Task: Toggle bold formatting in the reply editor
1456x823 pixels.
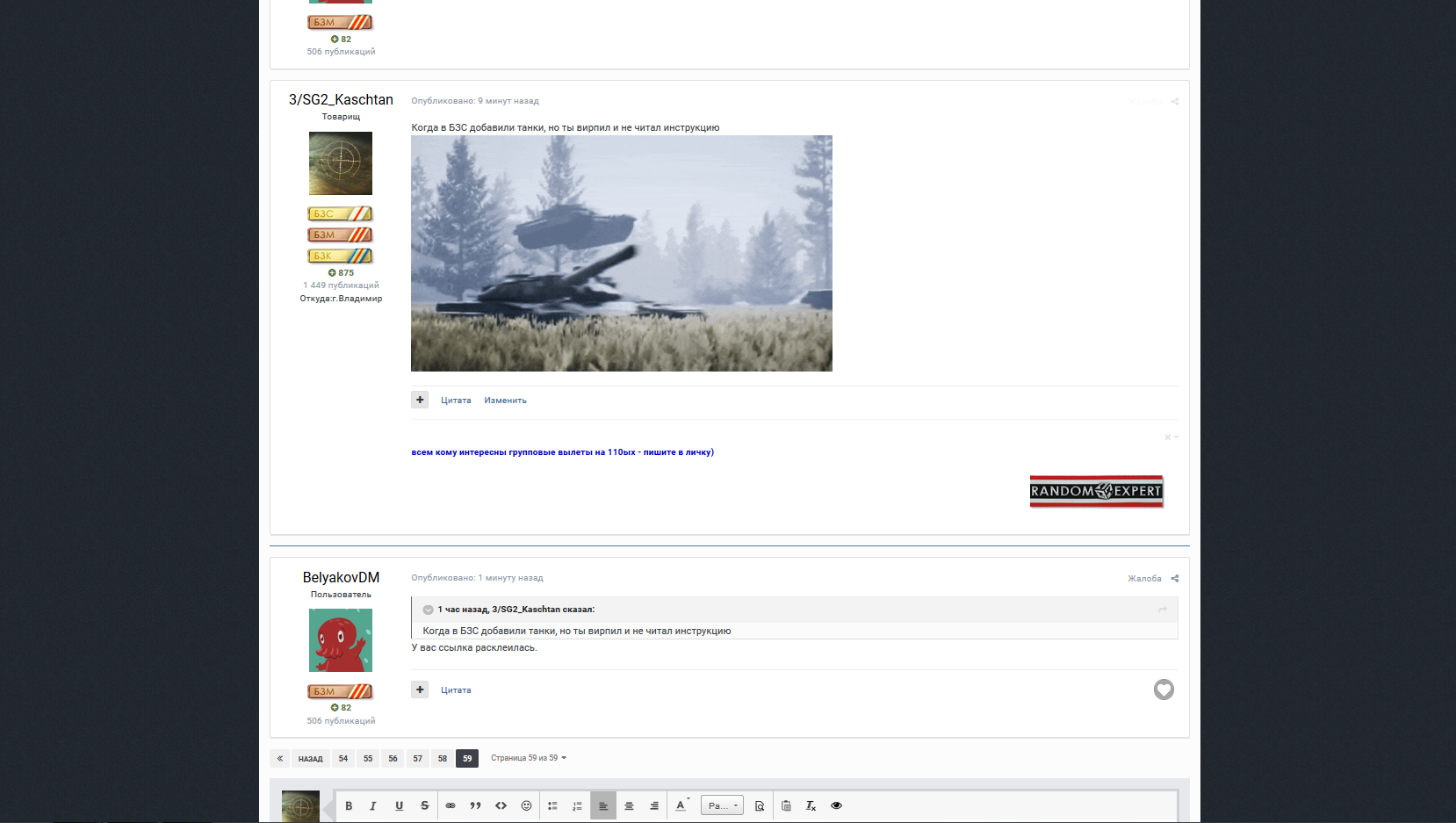Action: point(349,805)
